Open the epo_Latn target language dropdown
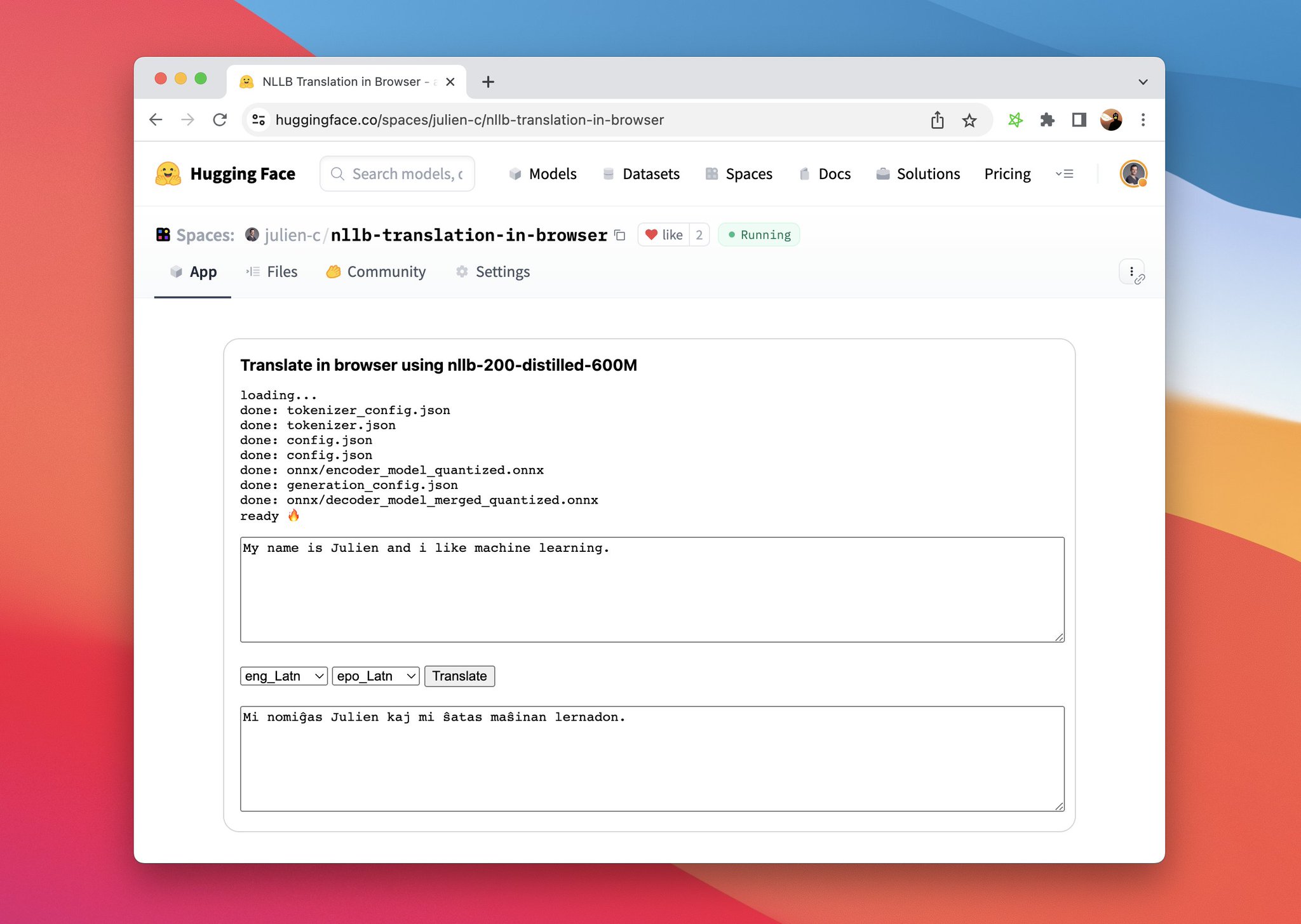Screen dimensions: 1301x924 tap(376, 676)
